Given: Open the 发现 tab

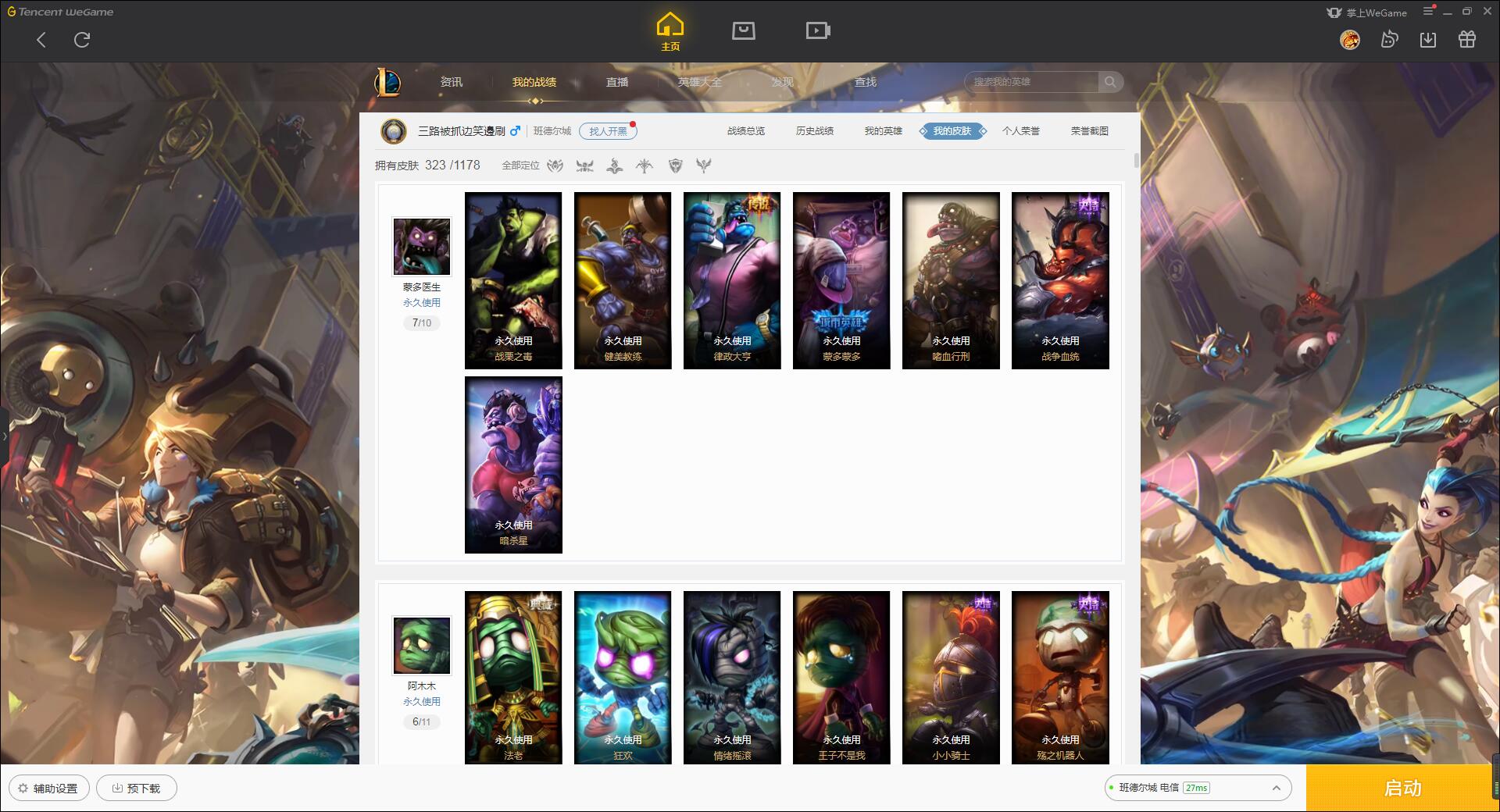Looking at the screenshot, I should tap(783, 82).
